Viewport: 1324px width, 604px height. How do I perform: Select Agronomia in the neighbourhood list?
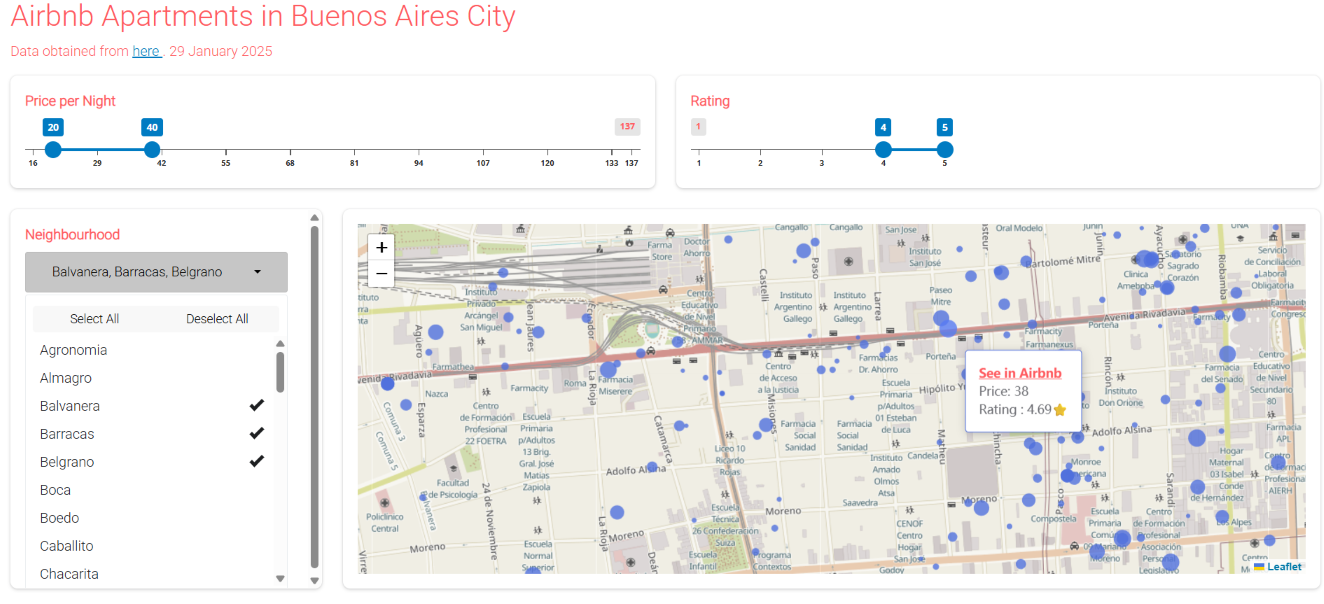click(155, 350)
